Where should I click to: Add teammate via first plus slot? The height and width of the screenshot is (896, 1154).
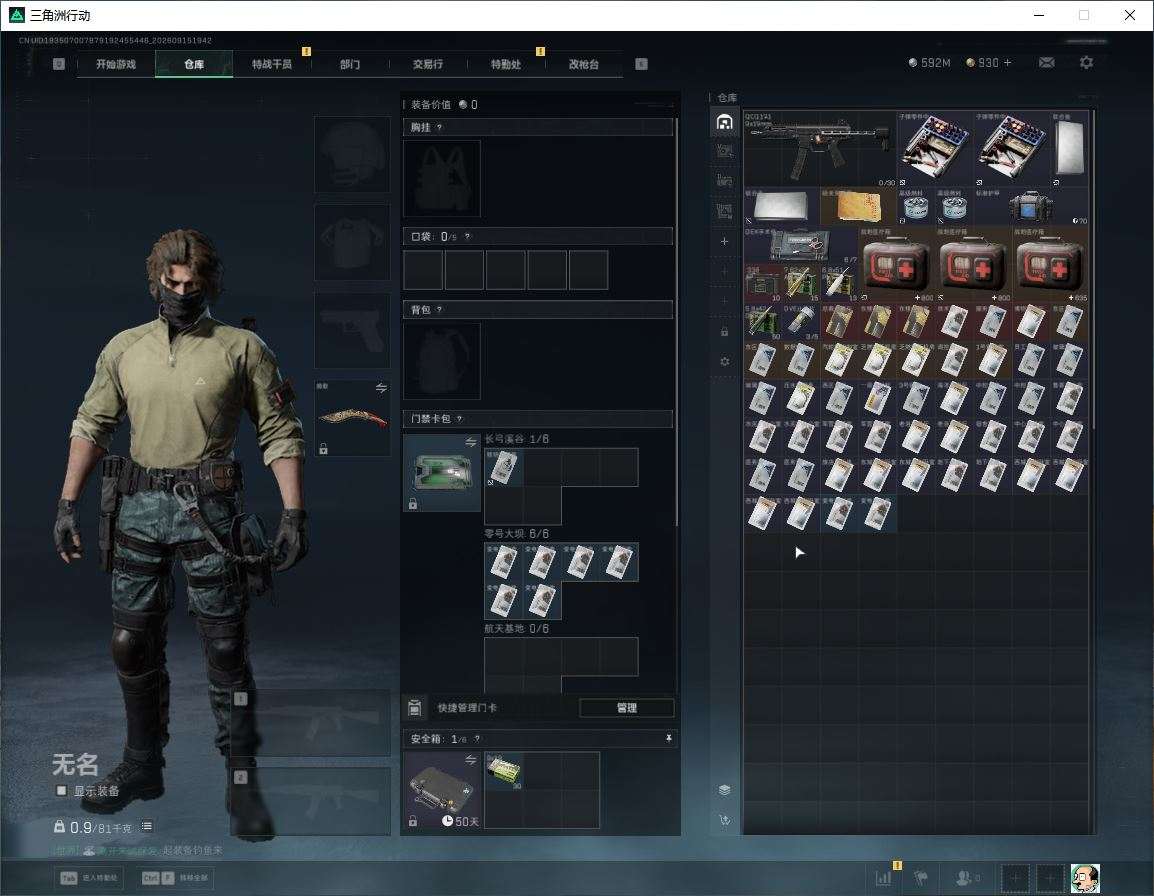pos(1015,878)
